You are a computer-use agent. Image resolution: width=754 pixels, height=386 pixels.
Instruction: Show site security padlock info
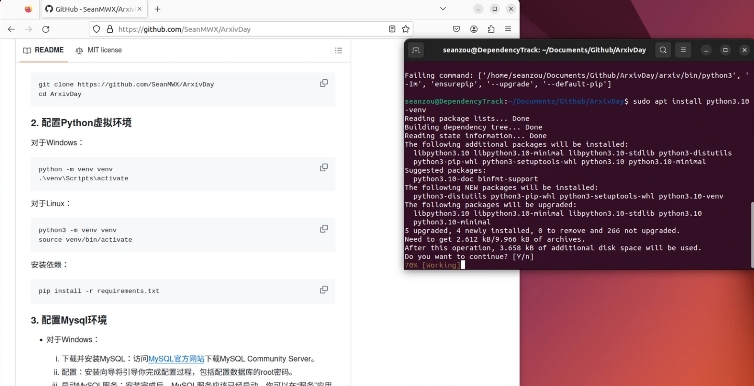(x=110, y=29)
